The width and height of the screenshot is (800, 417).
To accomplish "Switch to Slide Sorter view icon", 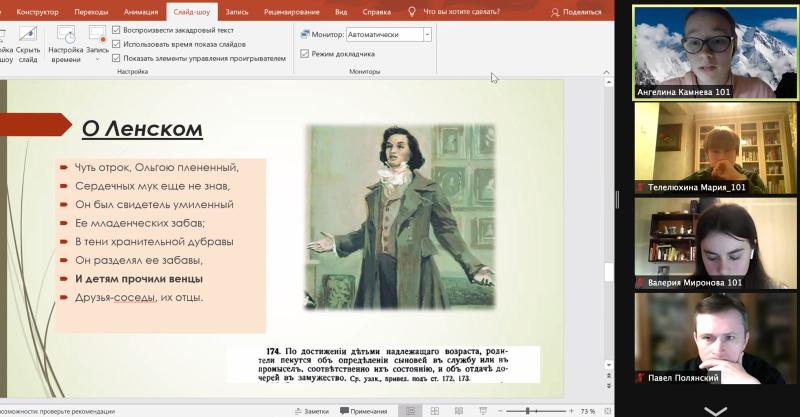I will tap(434, 411).
